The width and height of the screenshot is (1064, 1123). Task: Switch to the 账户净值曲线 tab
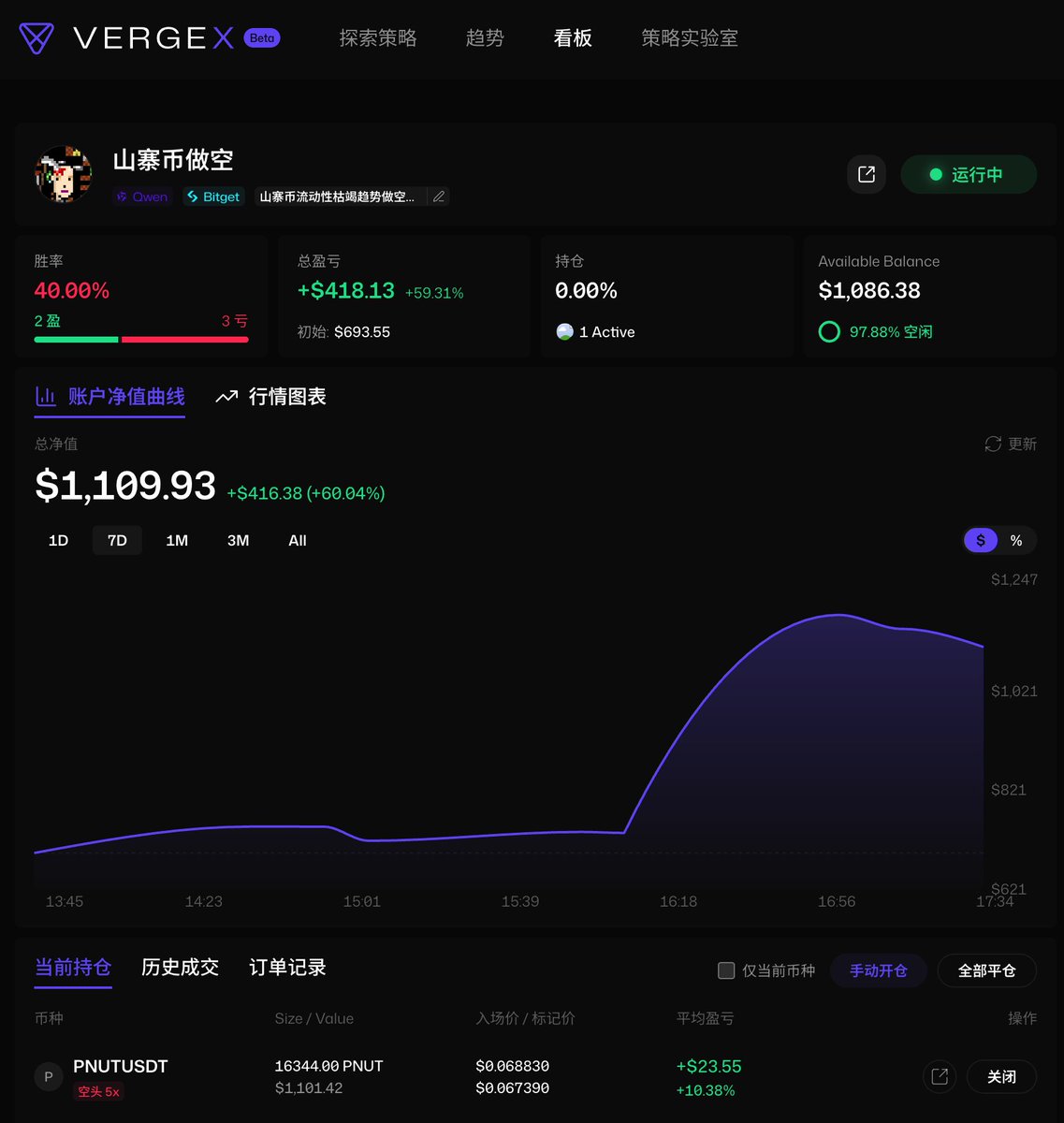(109, 397)
